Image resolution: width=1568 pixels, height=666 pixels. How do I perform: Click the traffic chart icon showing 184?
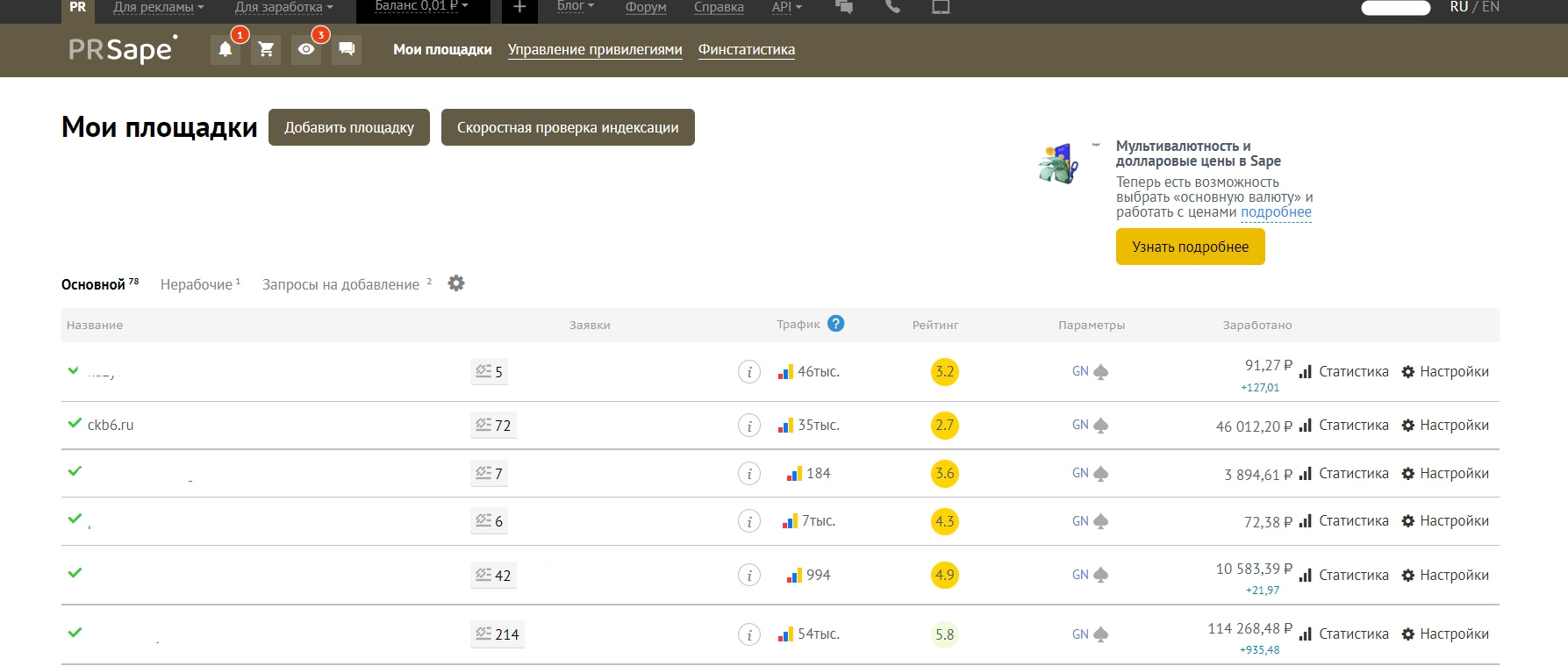click(x=794, y=474)
